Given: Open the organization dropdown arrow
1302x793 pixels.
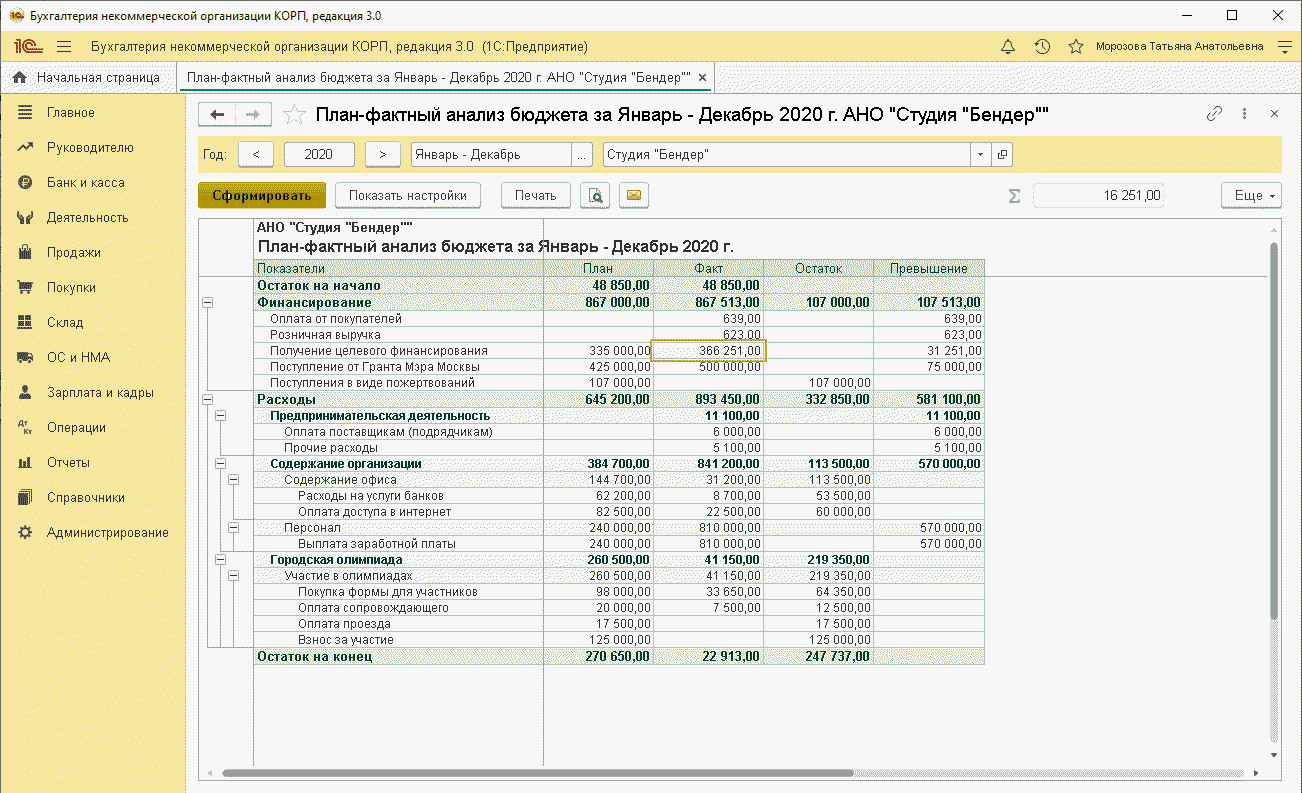Looking at the screenshot, I should coord(980,155).
